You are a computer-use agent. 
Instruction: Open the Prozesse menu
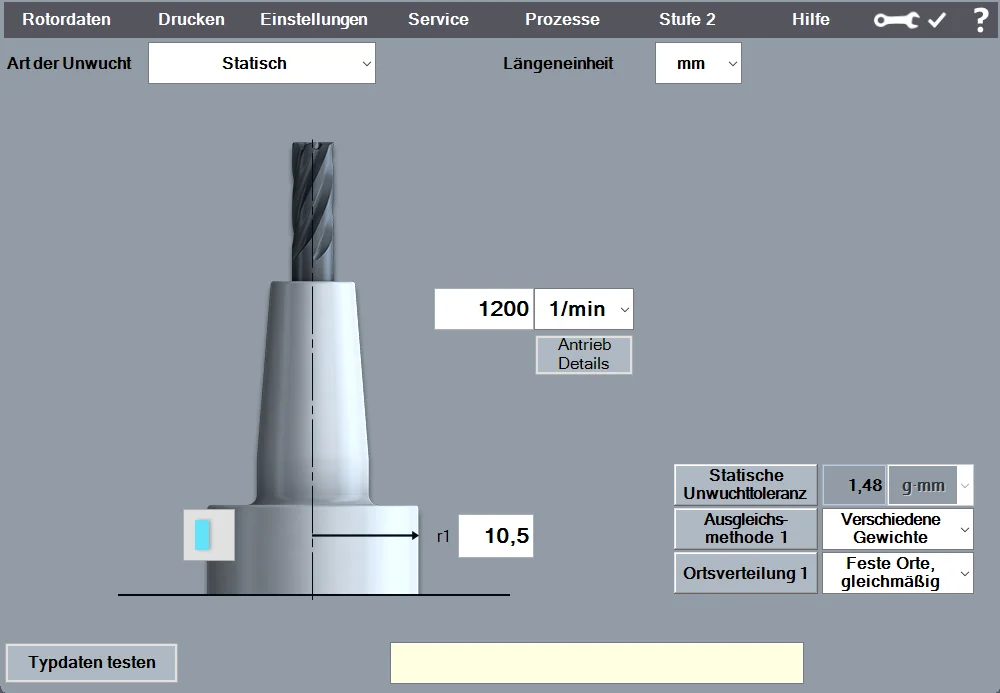pyautogui.click(x=562, y=20)
